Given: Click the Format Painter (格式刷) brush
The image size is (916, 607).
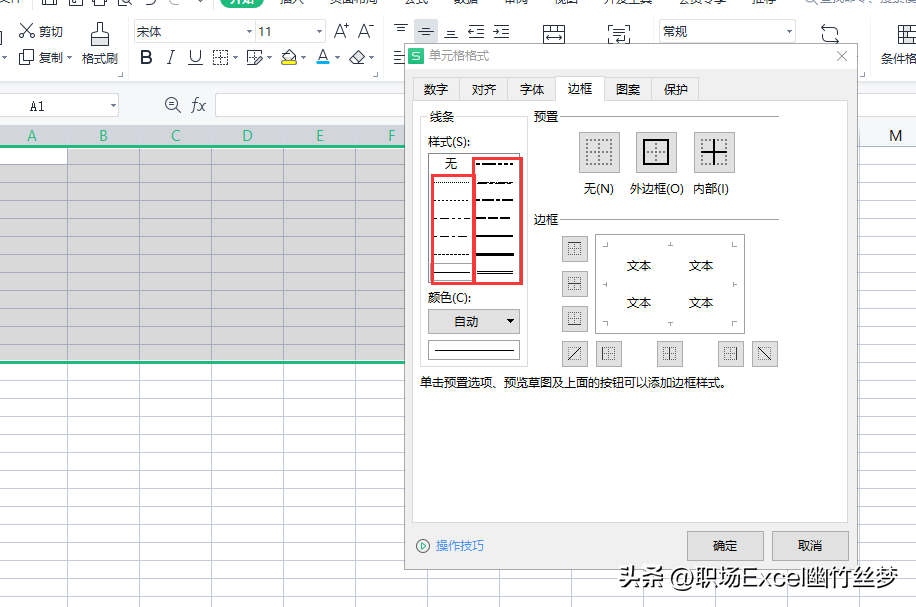Looking at the screenshot, I should (99, 36).
